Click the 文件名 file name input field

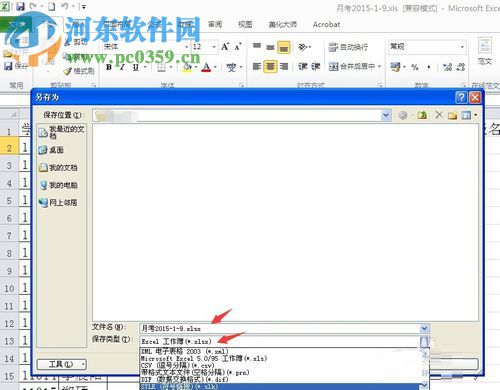point(280,329)
